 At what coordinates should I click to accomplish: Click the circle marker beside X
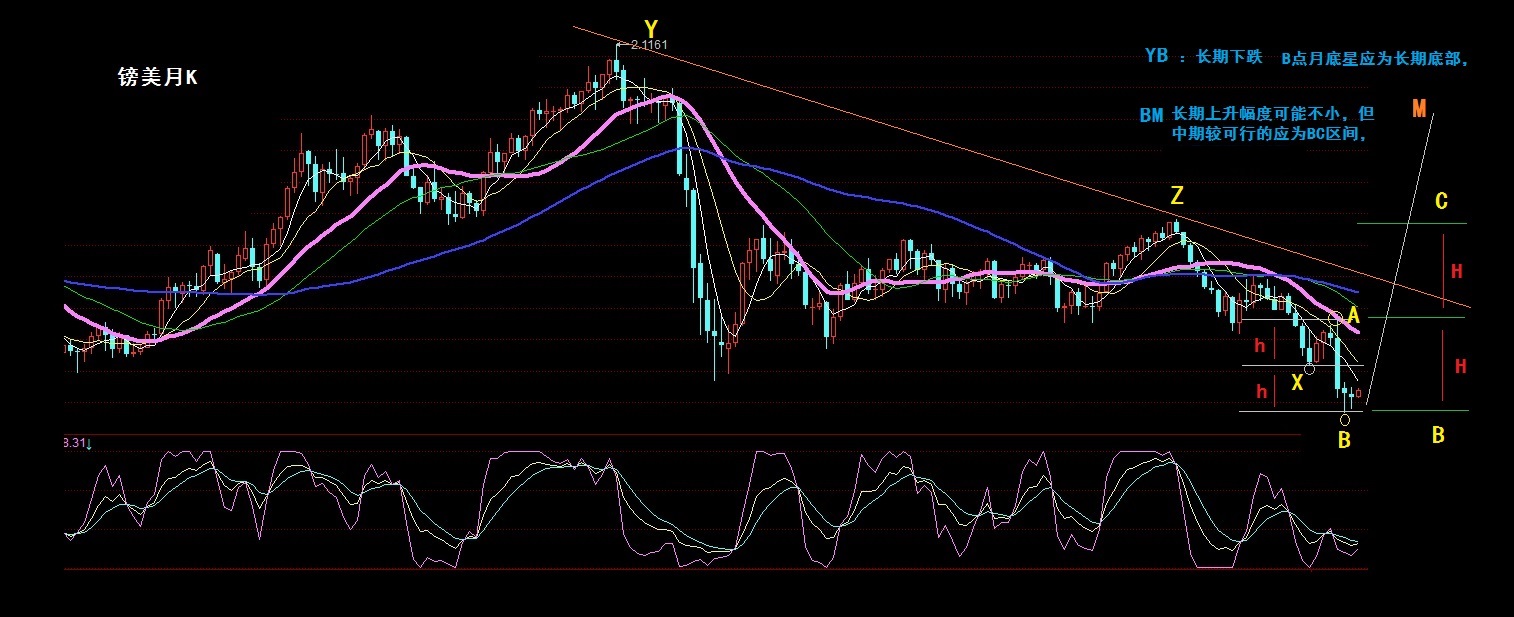coord(1310,369)
